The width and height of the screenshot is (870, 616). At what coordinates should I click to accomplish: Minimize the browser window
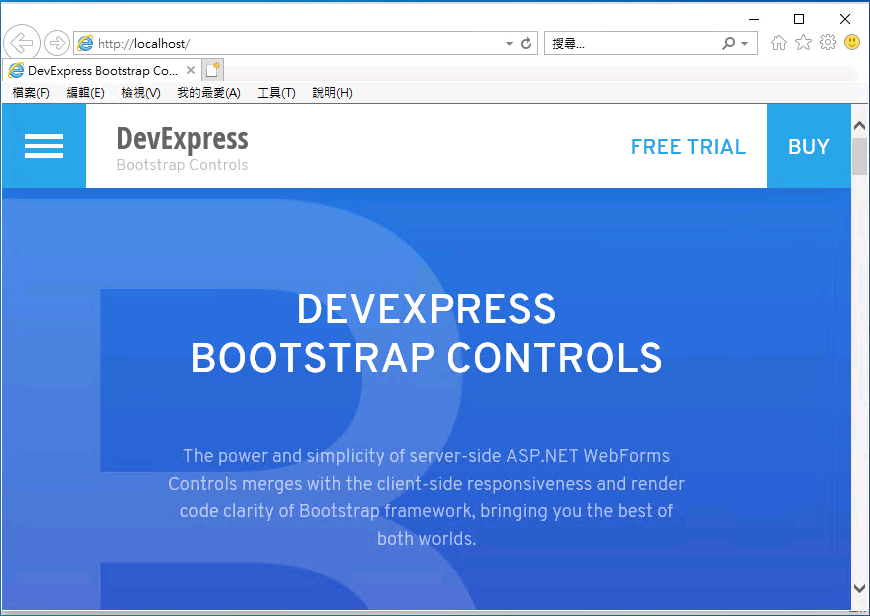point(753,19)
